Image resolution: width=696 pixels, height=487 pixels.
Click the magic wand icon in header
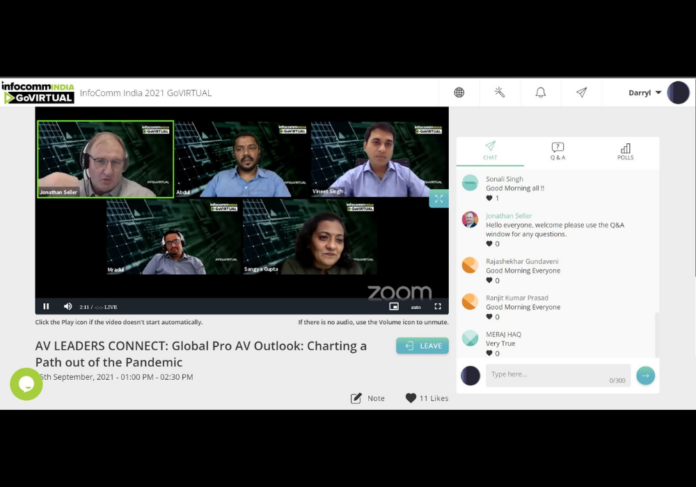pyautogui.click(x=500, y=92)
